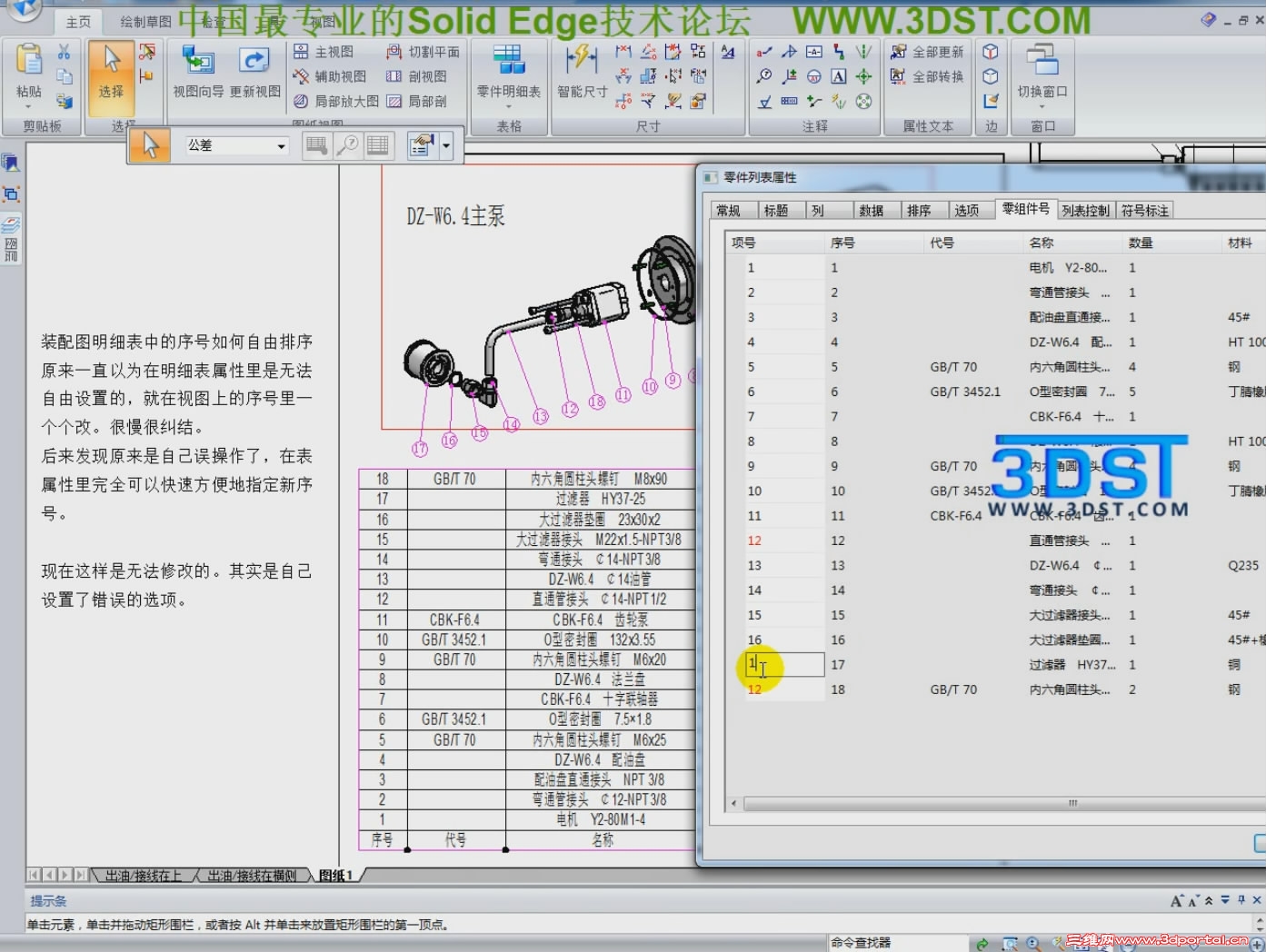Click the scrollbar left arrow in the dialog
Viewport: 1266px width, 952px height.
[734, 804]
